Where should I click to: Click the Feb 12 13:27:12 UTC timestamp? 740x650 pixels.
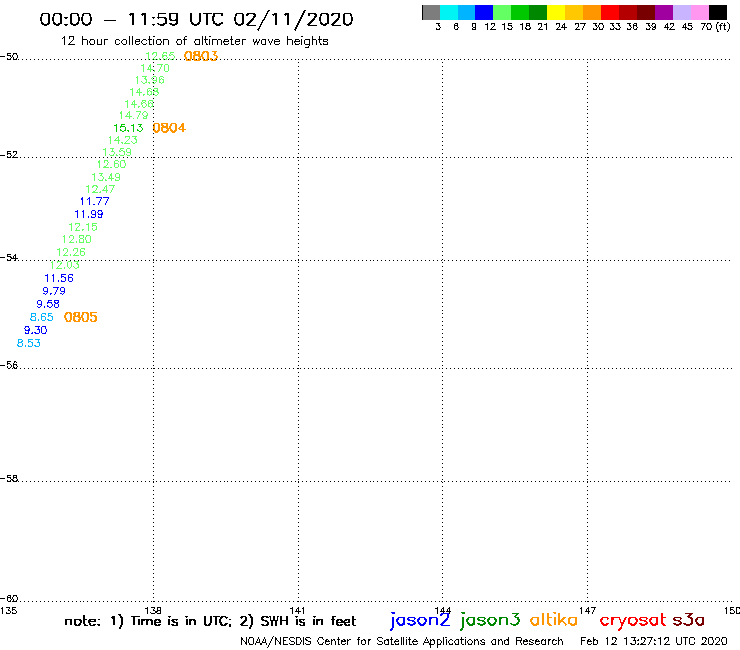[x=654, y=642]
